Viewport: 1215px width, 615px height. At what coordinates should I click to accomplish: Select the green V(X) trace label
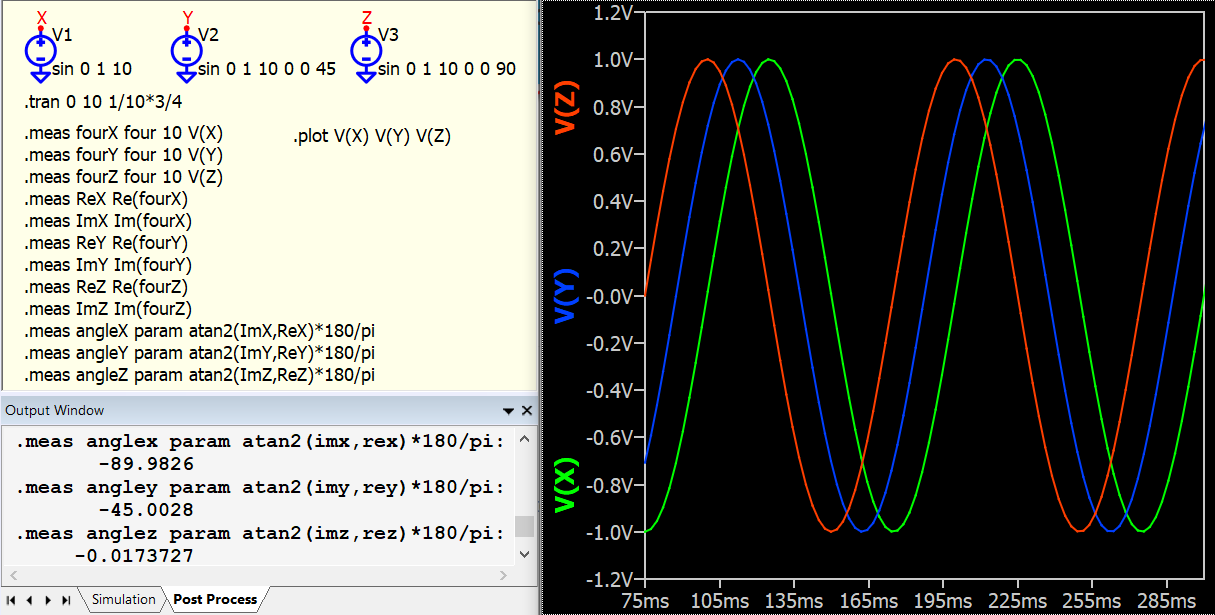click(x=567, y=485)
